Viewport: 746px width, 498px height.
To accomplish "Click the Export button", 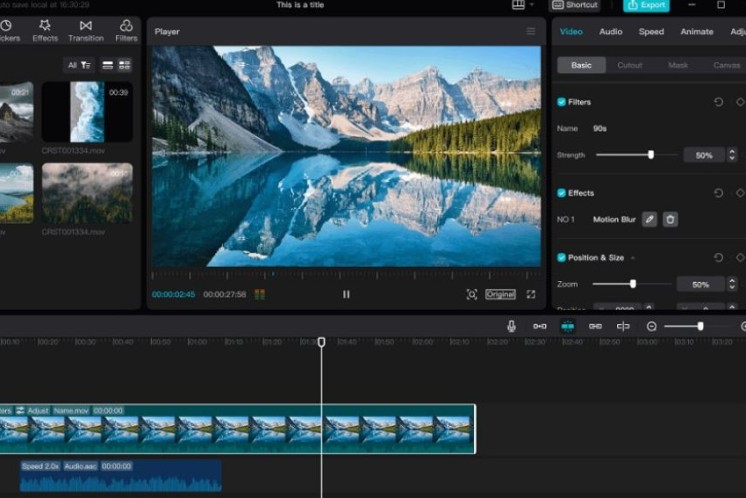I will point(646,5).
